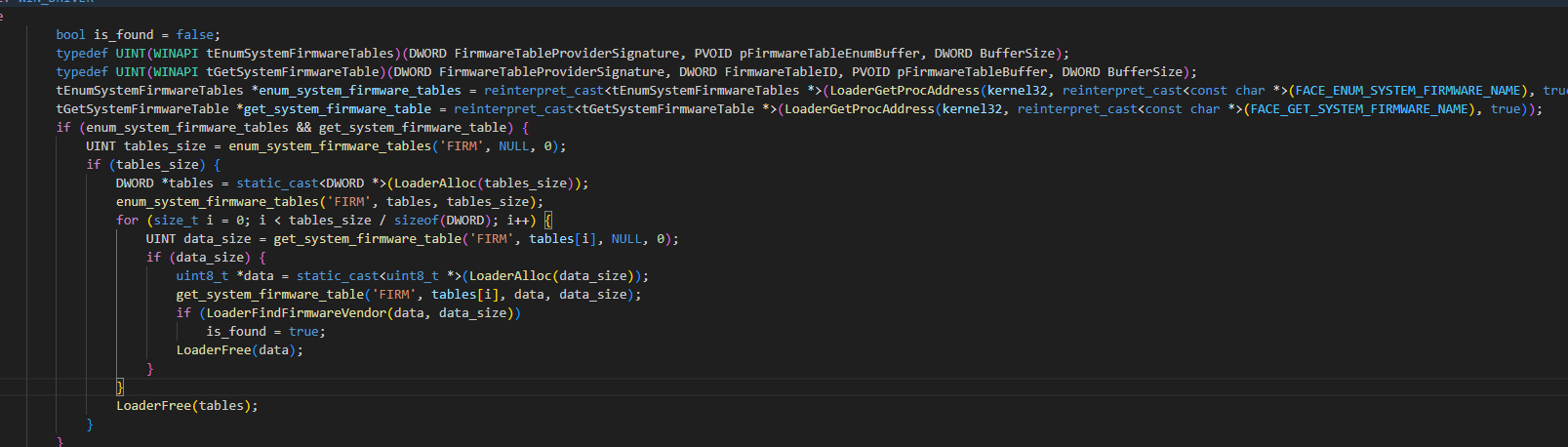Click 'false' in the is_found declaration
The image size is (1568, 447).
point(194,35)
